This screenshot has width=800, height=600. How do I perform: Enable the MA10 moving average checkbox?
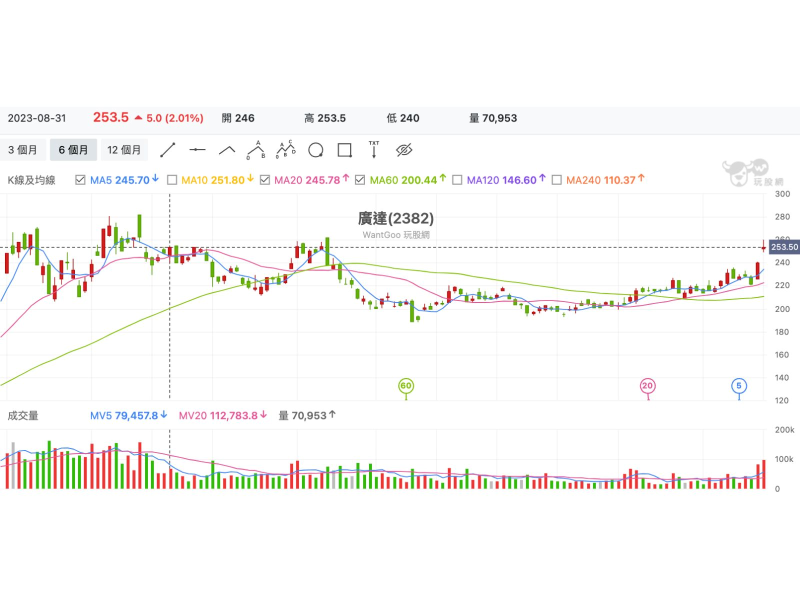coord(172,180)
